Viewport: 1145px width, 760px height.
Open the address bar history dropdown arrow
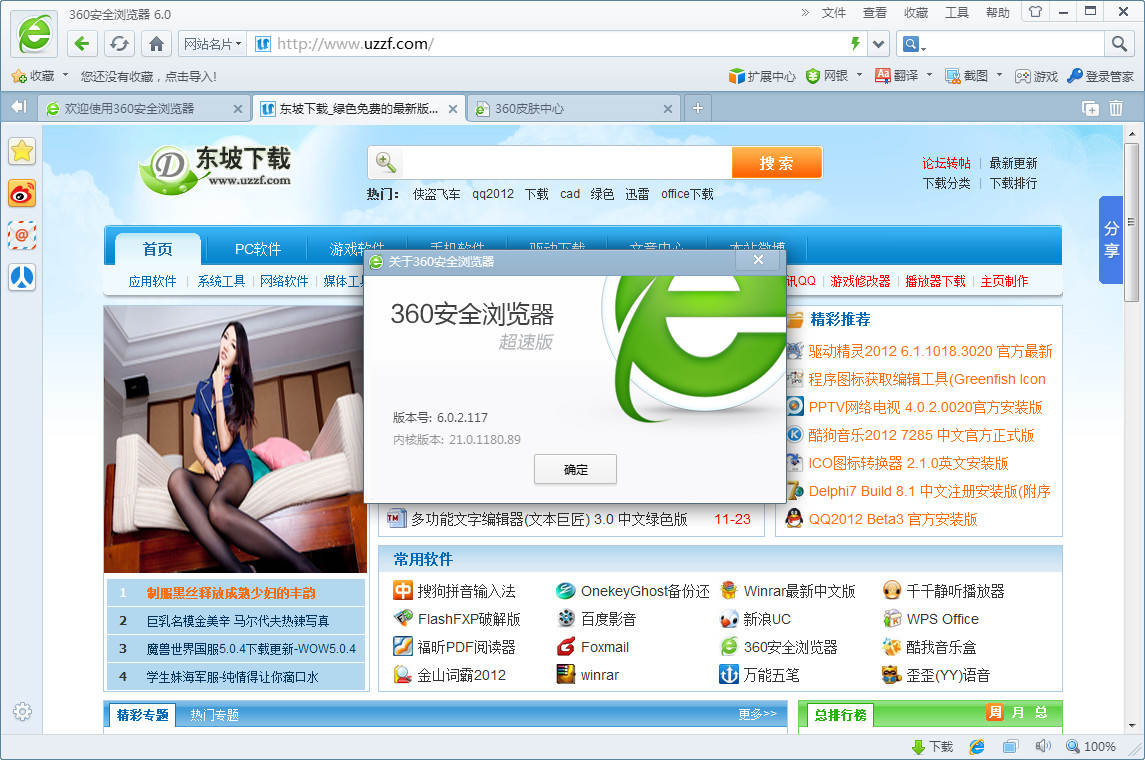(x=878, y=44)
